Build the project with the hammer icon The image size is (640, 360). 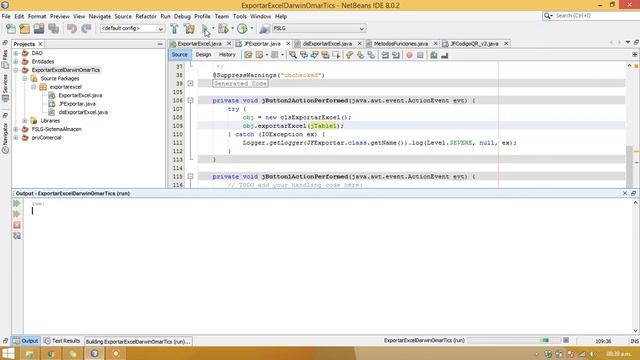pyautogui.click(x=174, y=29)
